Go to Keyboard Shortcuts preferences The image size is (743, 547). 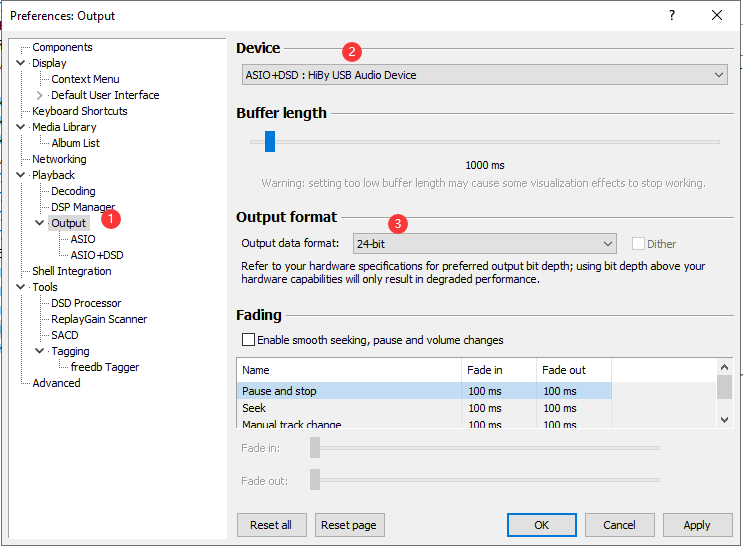coord(80,111)
